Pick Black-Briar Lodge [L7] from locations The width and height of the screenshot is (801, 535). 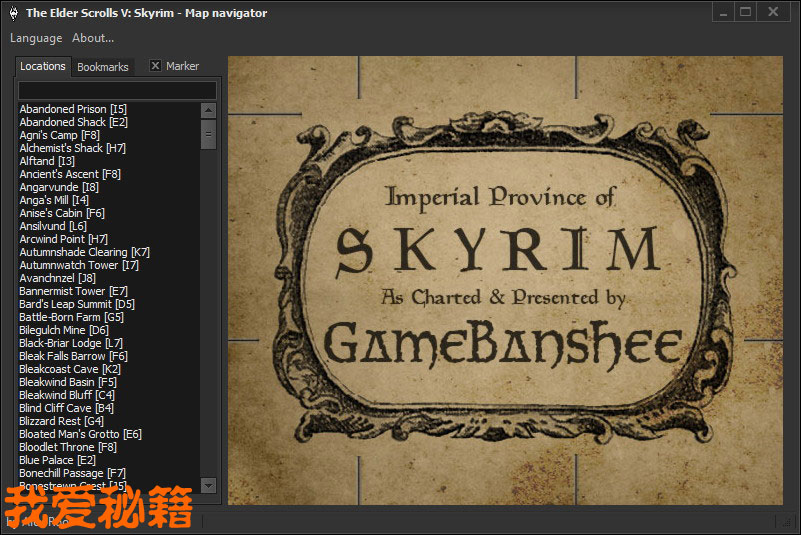tap(71, 343)
